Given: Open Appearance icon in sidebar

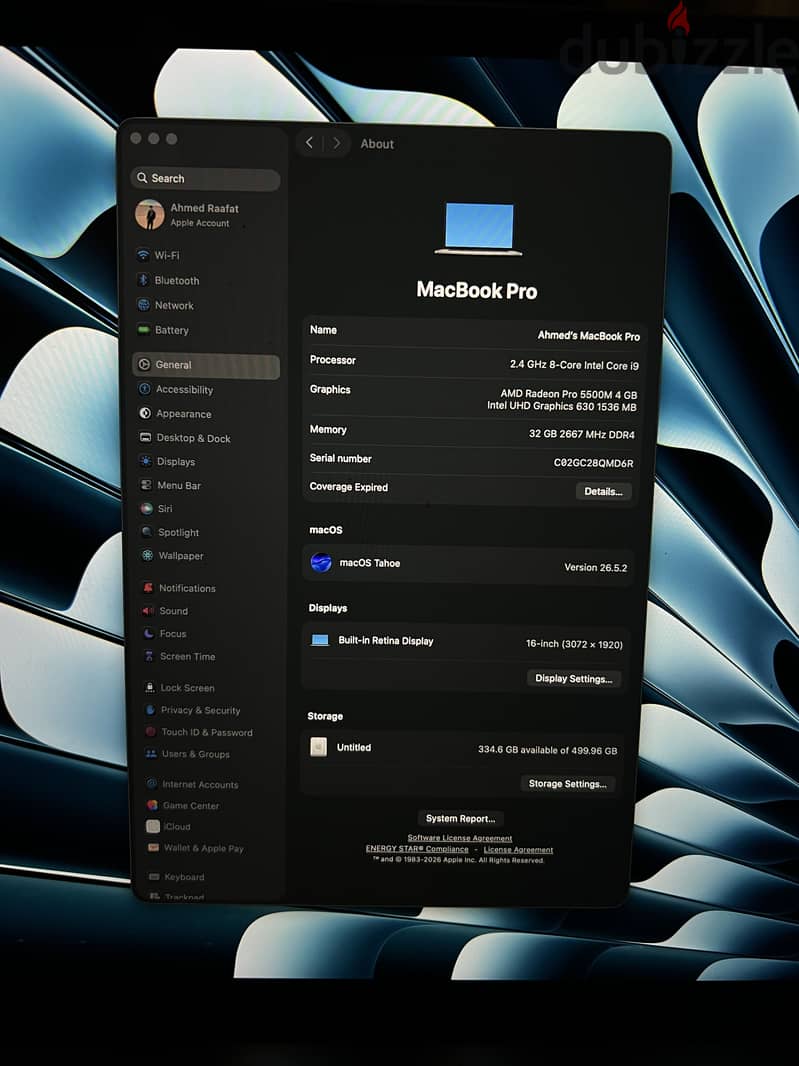Looking at the screenshot, I should 145,413.
